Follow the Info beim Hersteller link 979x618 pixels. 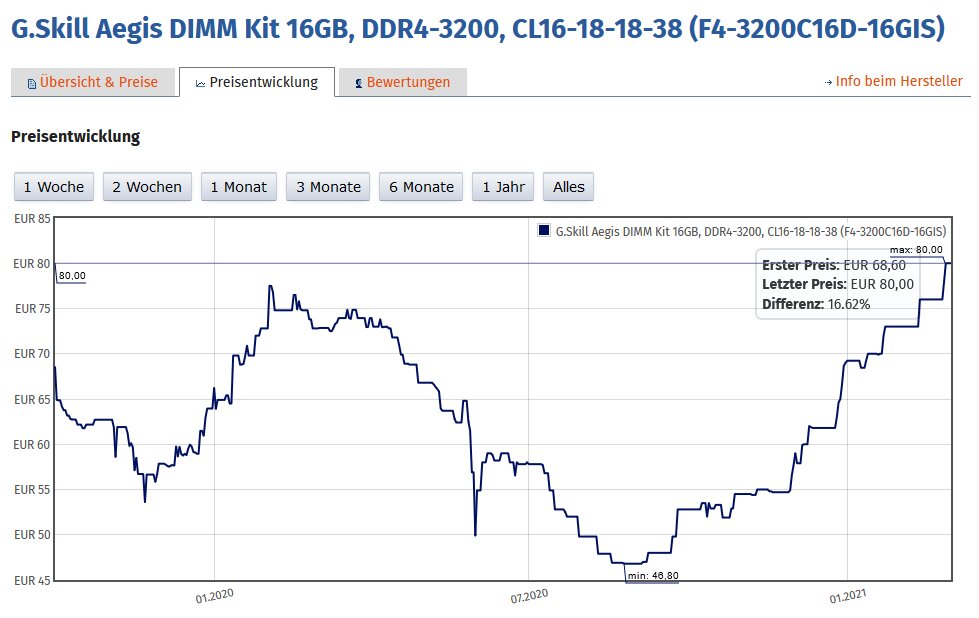click(x=899, y=81)
